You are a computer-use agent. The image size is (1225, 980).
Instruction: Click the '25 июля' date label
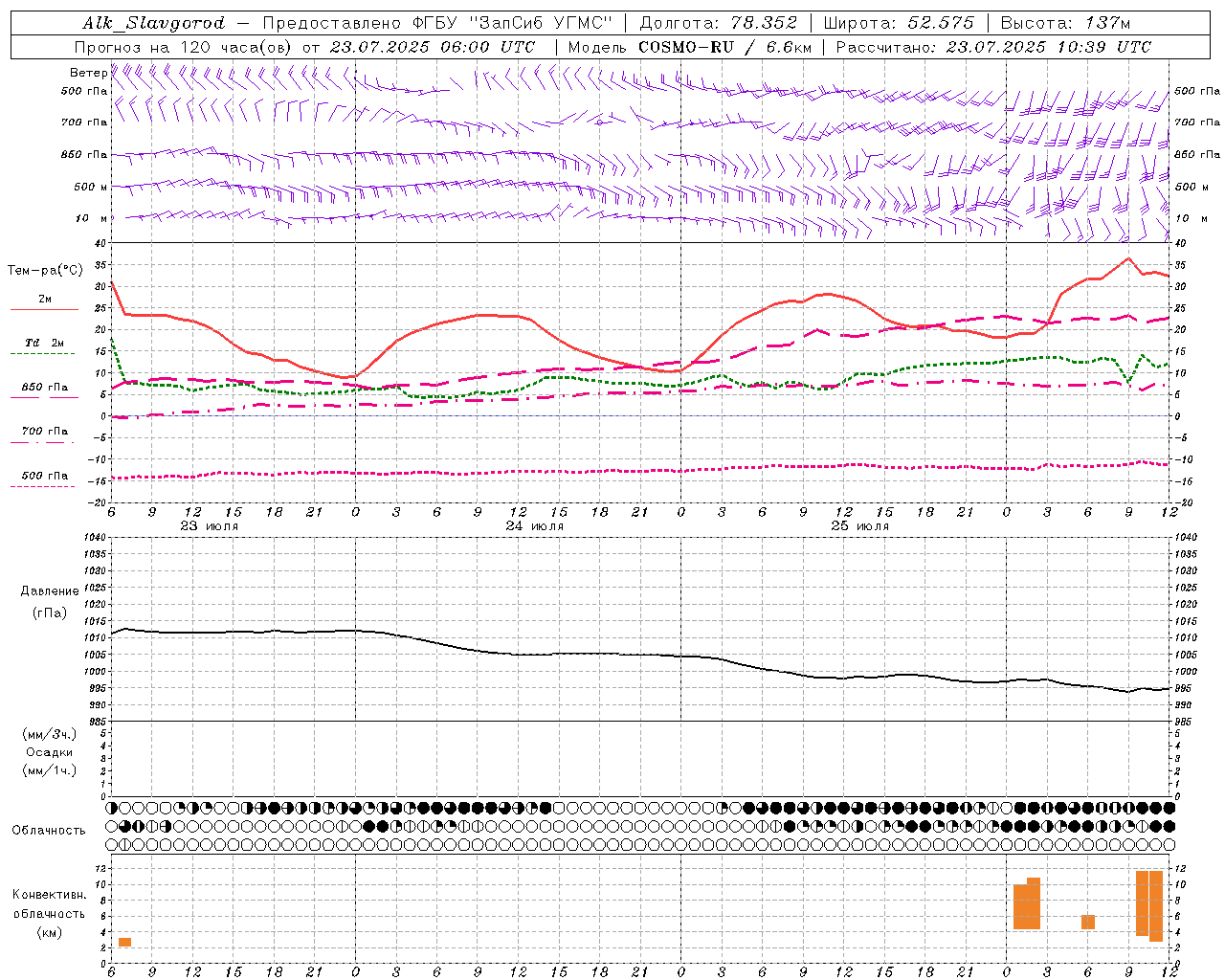(x=860, y=526)
